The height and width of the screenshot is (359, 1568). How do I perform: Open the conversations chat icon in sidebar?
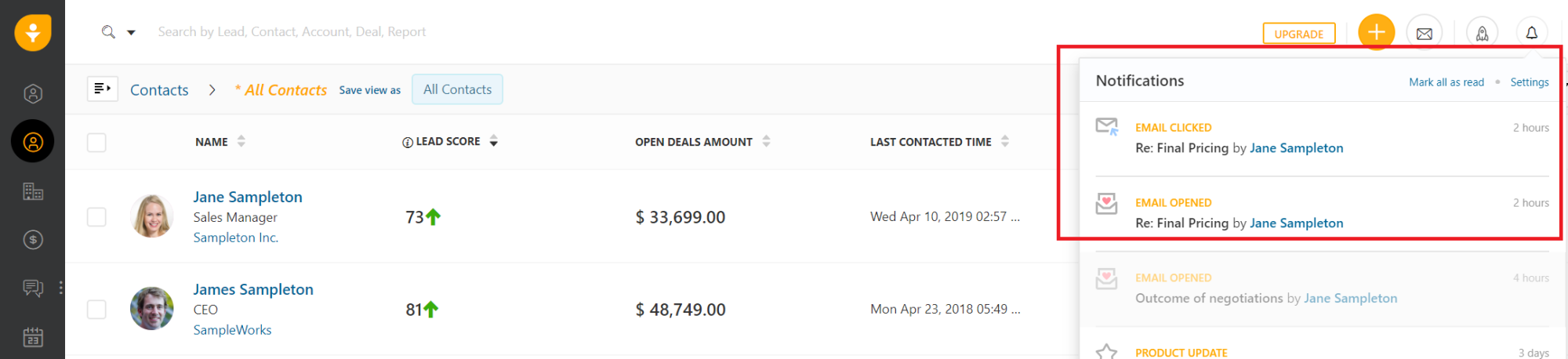33,288
